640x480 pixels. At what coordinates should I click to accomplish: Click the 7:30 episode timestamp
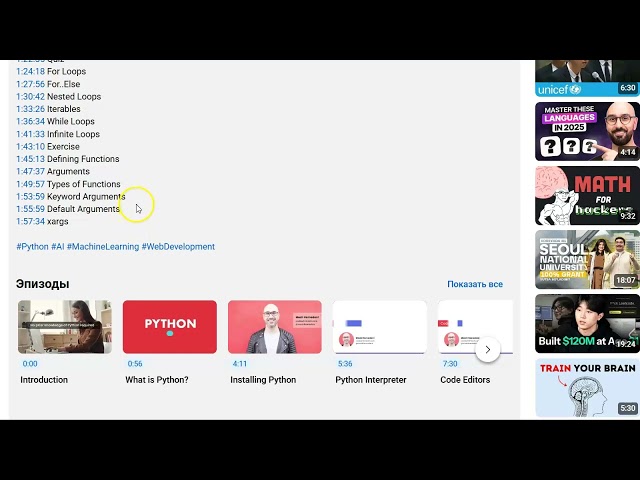pyautogui.click(x=450, y=364)
